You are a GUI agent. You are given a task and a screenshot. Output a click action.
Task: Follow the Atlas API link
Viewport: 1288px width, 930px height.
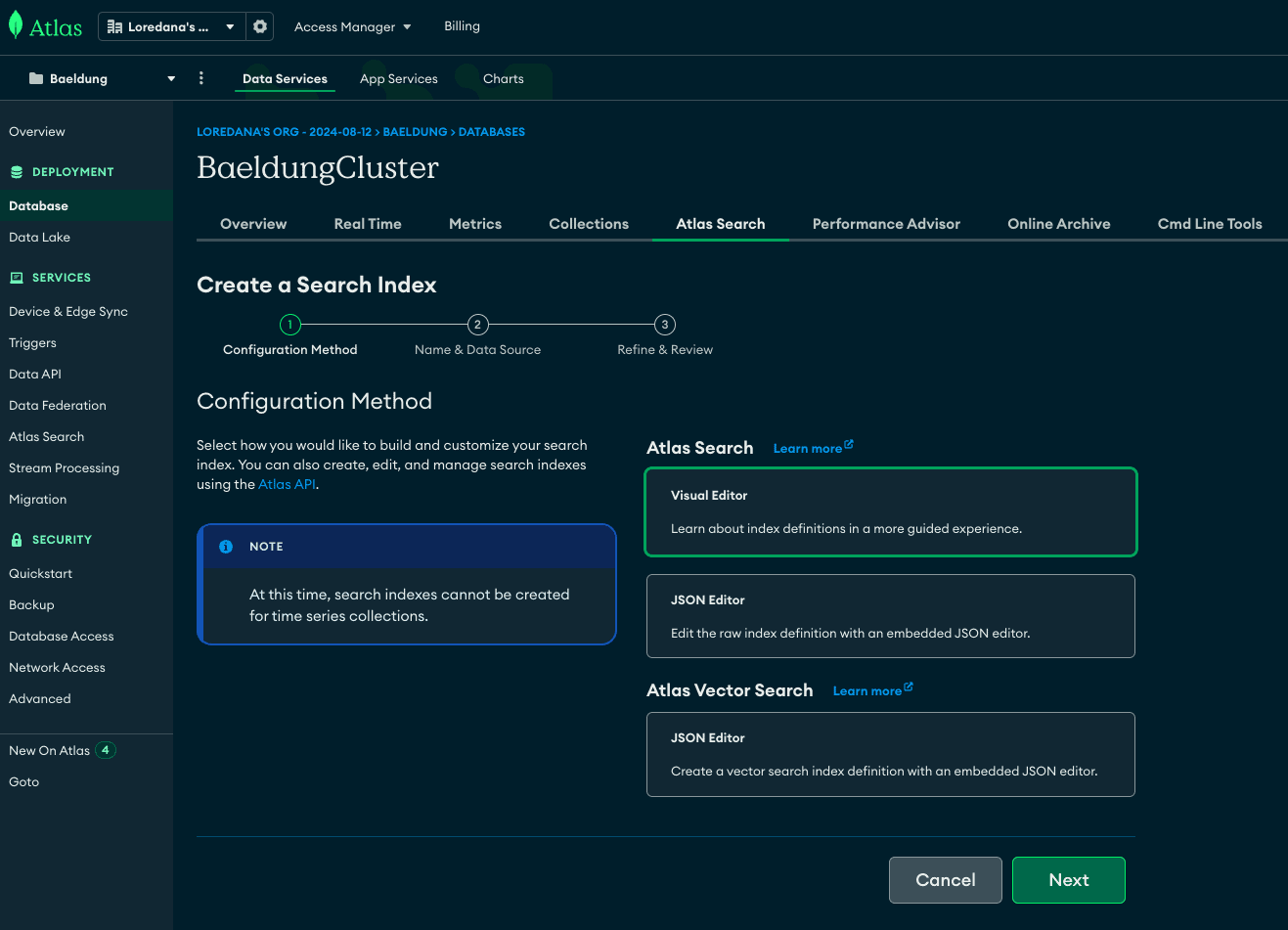pyautogui.click(x=287, y=484)
